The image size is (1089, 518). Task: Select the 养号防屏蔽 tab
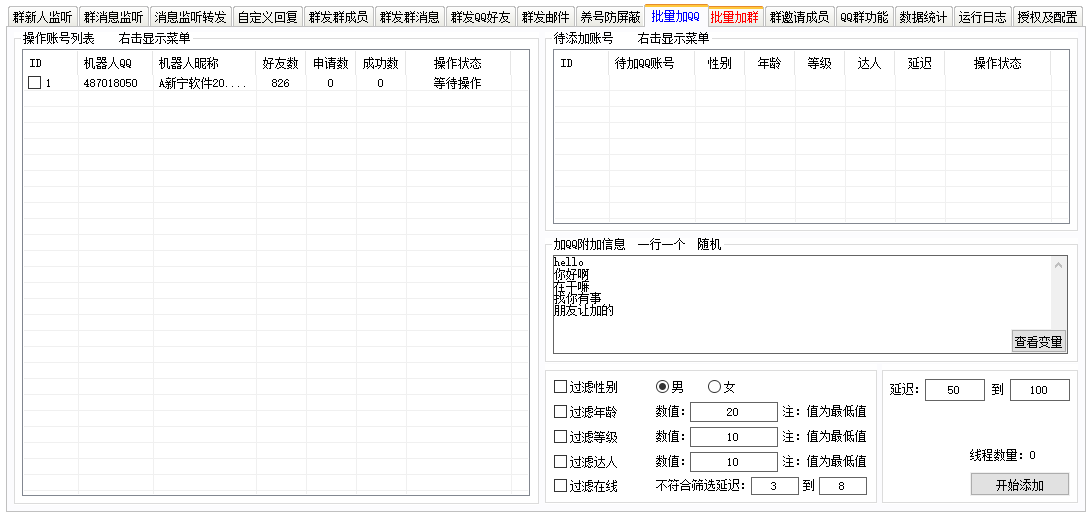(610, 17)
